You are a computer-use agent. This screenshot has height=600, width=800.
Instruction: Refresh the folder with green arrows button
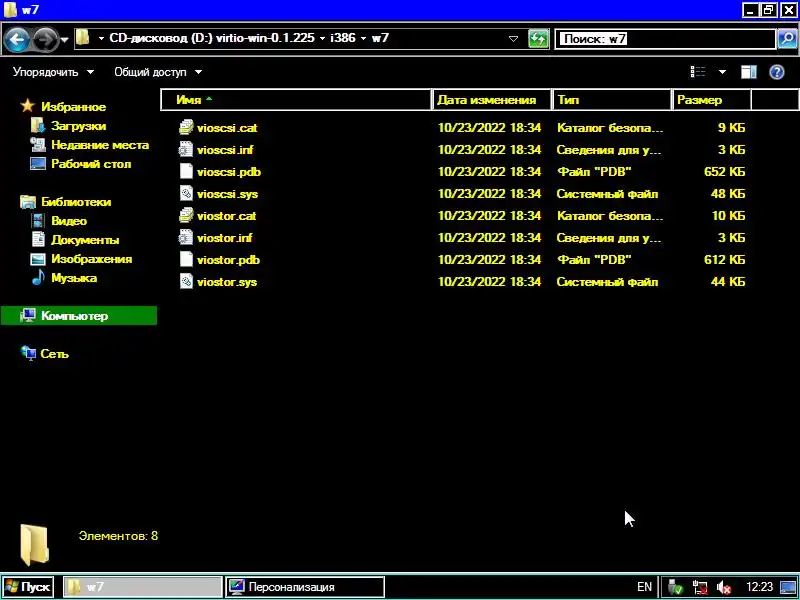[x=538, y=39]
